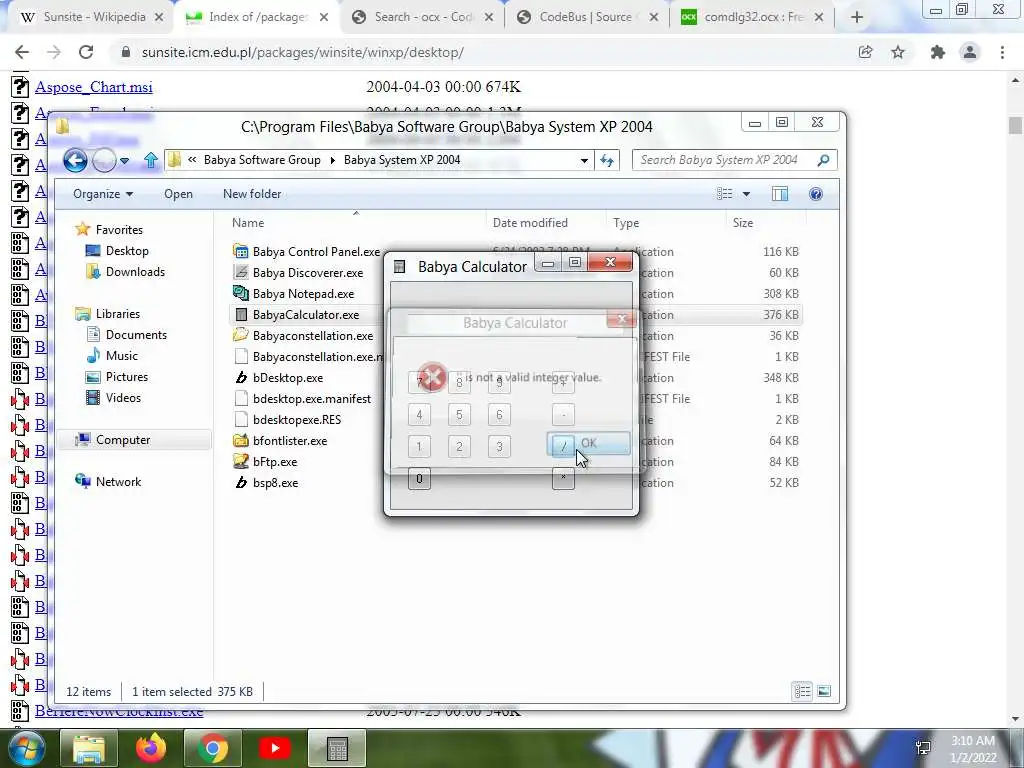Select bsp8.exe icon
Image resolution: width=1024 pixels, height=768 pixels.
tap(241, 483)
